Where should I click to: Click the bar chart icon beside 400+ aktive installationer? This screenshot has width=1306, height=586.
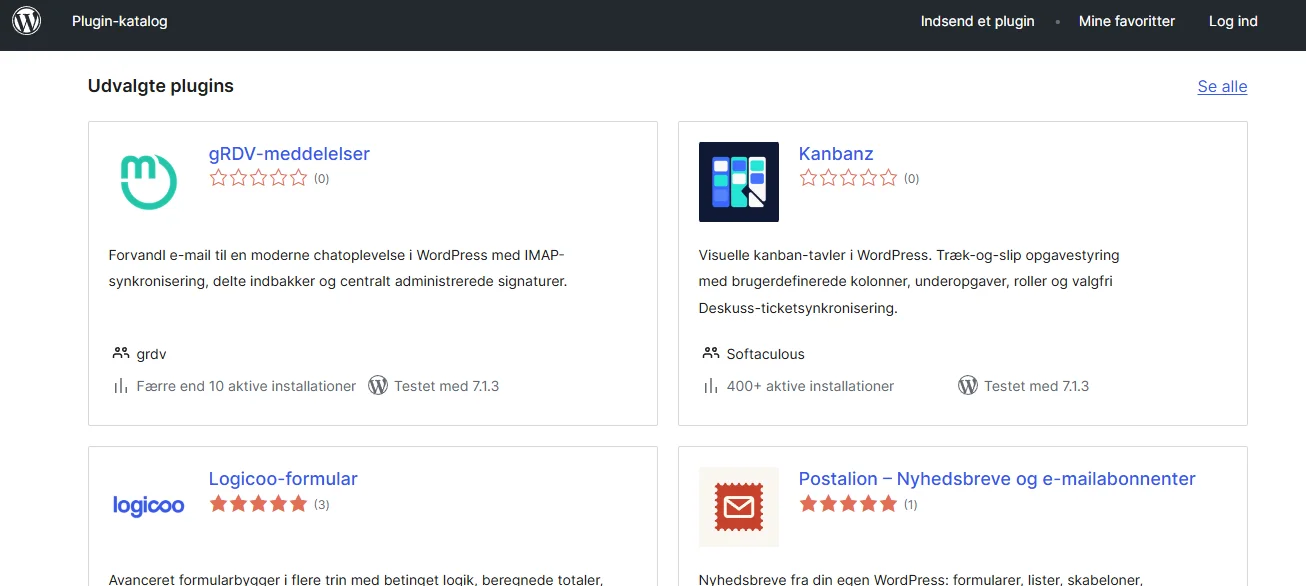point(711,386)
